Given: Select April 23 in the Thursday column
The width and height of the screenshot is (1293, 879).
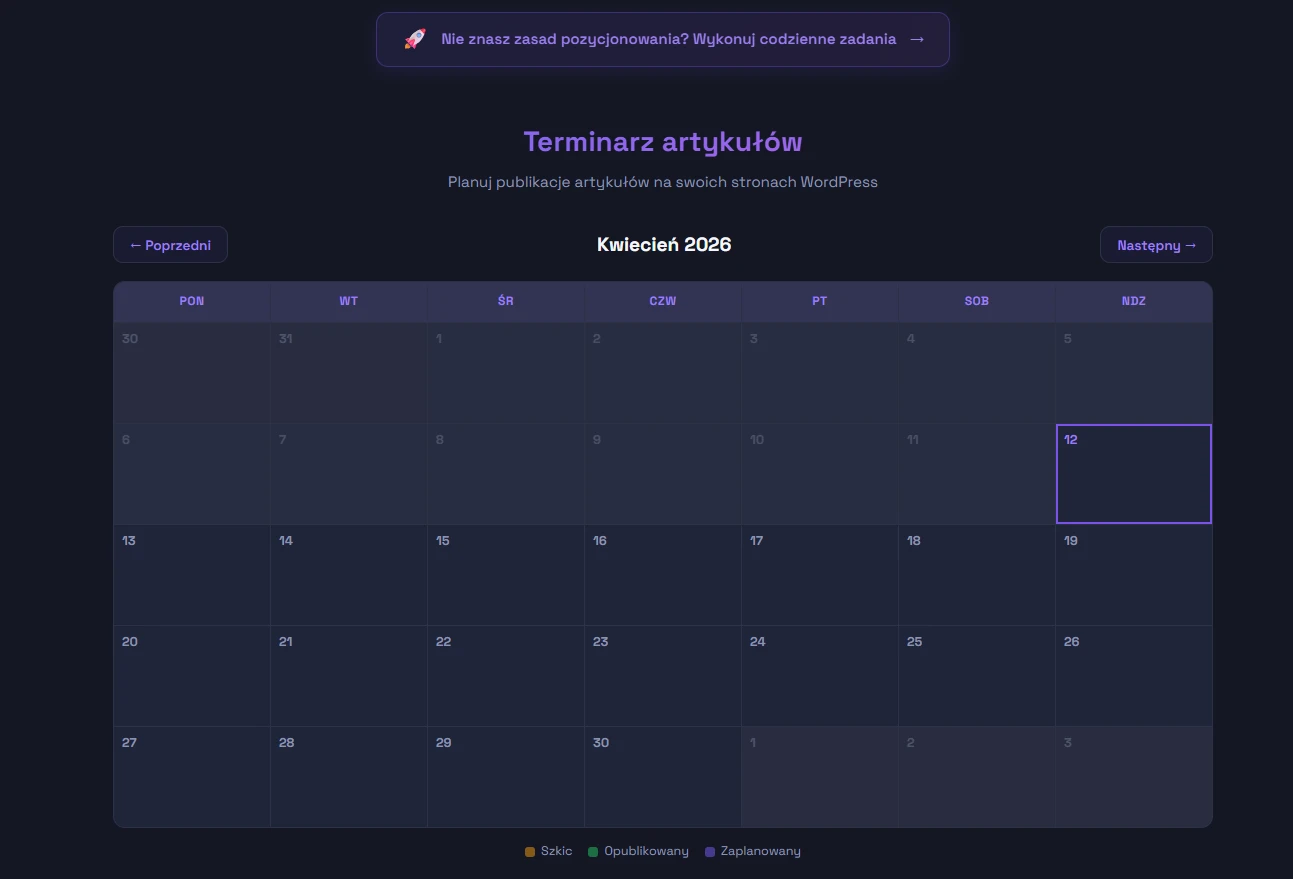Looking at the screenshot, I should pyautogui.click(x=662, y=676).
